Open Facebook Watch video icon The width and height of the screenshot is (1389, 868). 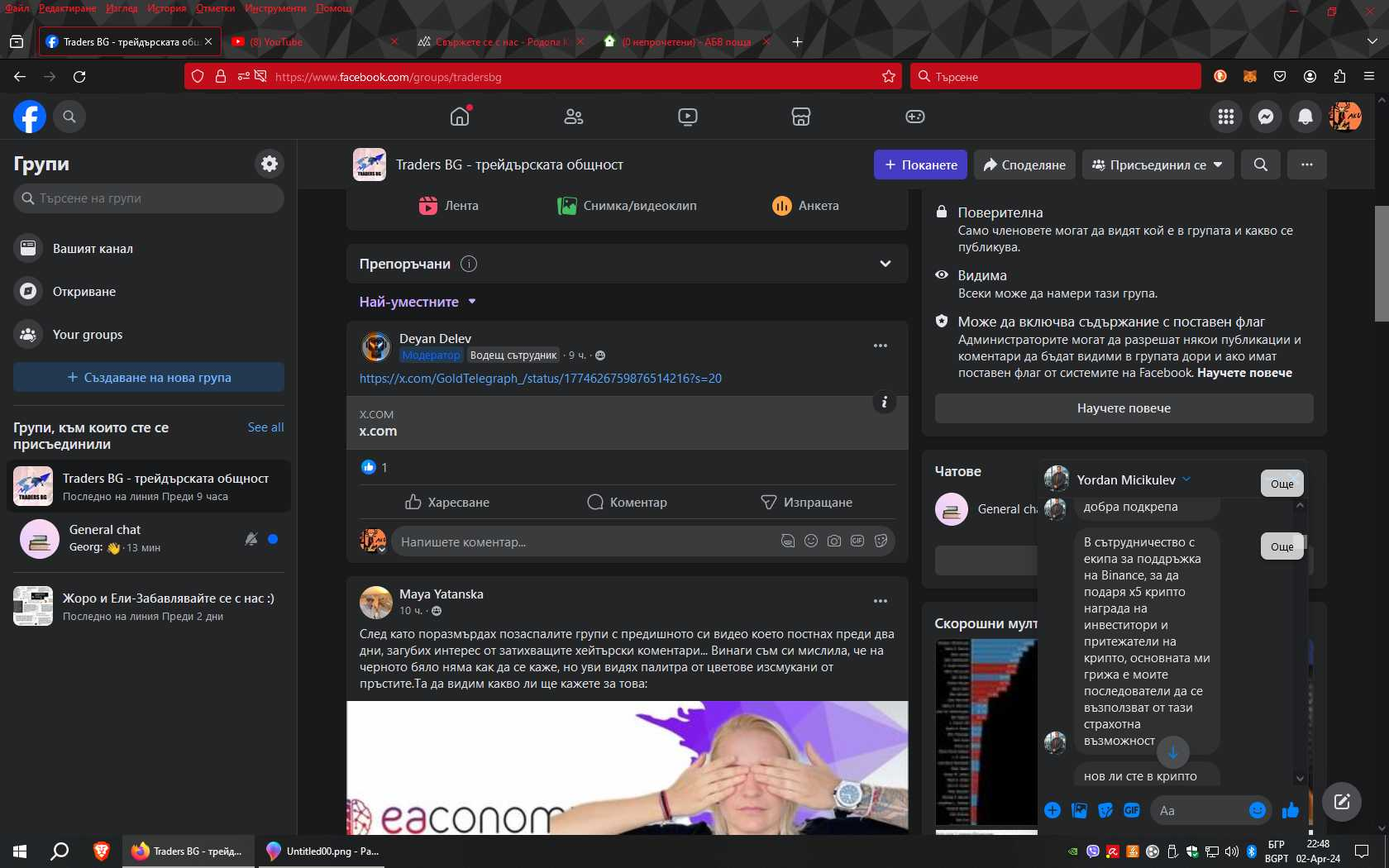tap(687, 117)
